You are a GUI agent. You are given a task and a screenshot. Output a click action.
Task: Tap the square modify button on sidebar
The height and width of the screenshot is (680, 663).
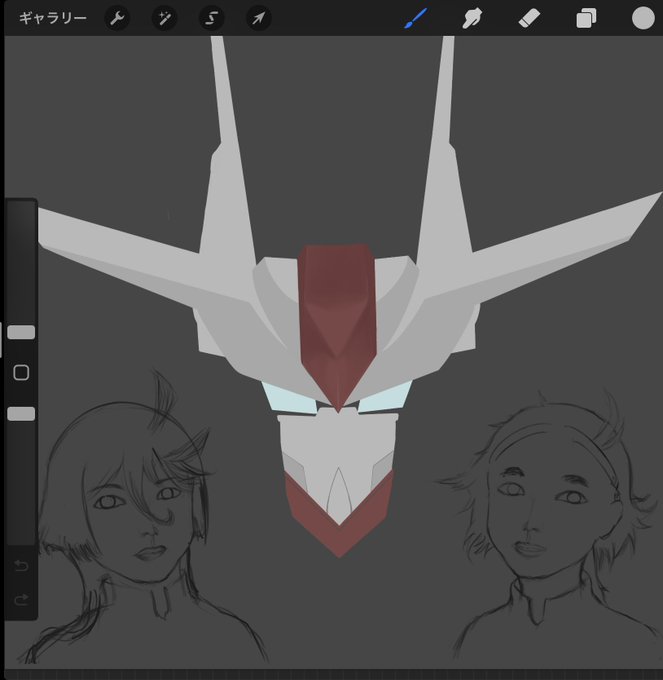click(x=21, y=373)
